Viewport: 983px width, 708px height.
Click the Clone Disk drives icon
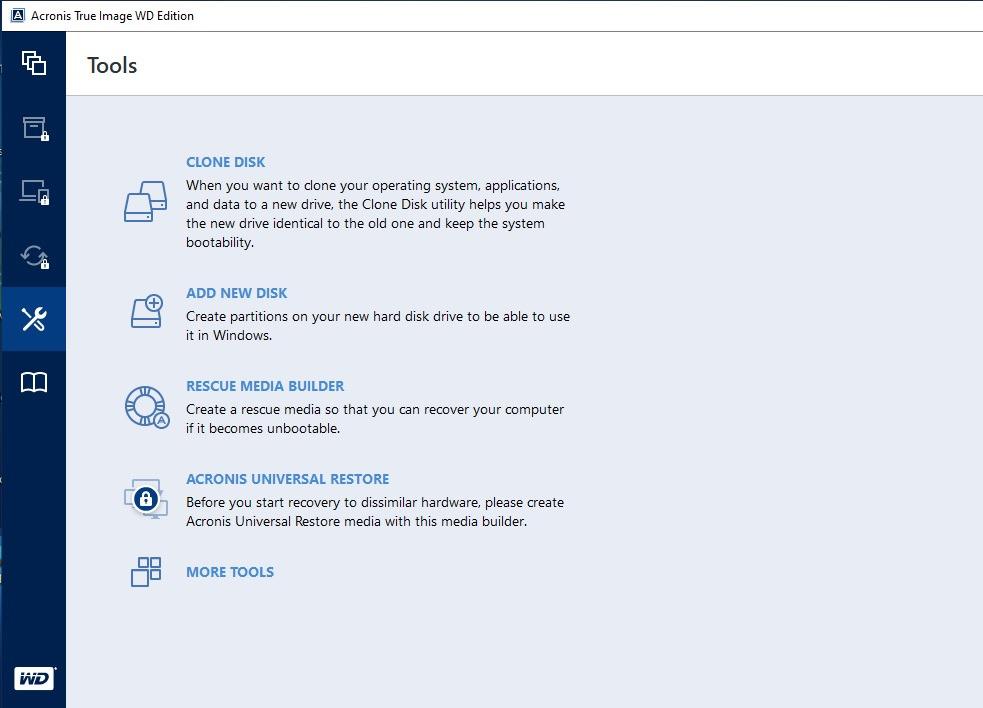(146, 201)
